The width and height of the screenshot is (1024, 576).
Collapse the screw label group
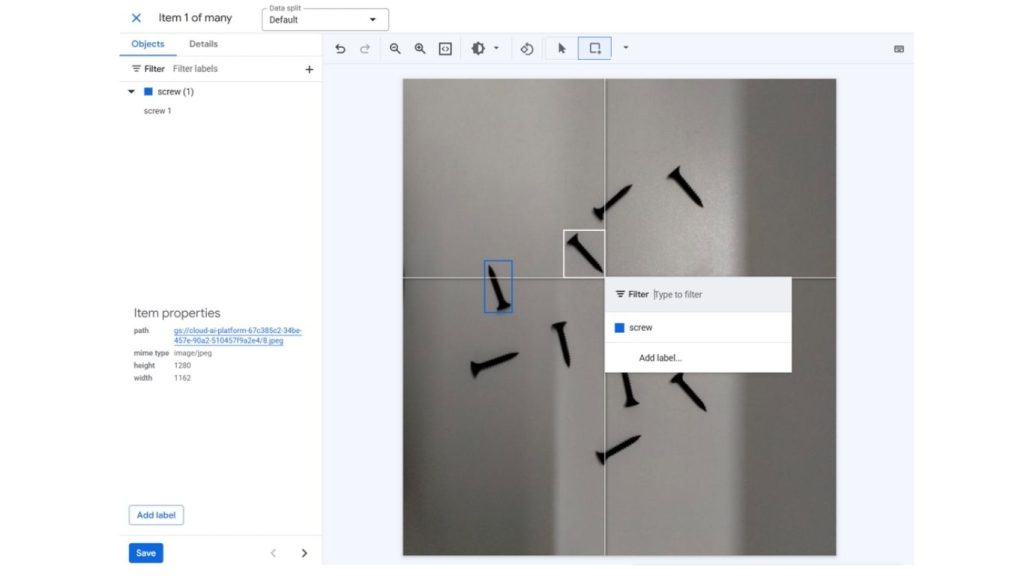click(131, 91)
